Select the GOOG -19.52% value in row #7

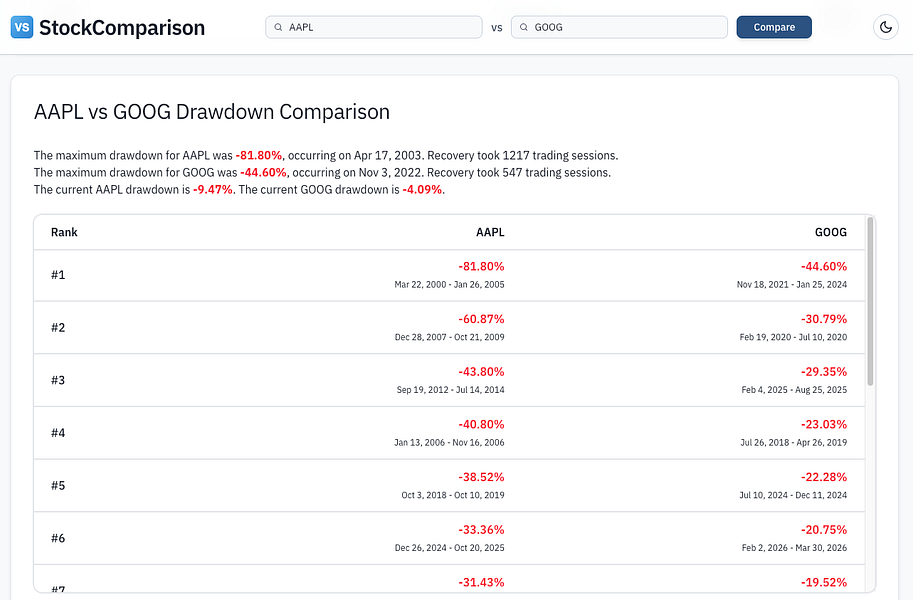coord(823,583)
